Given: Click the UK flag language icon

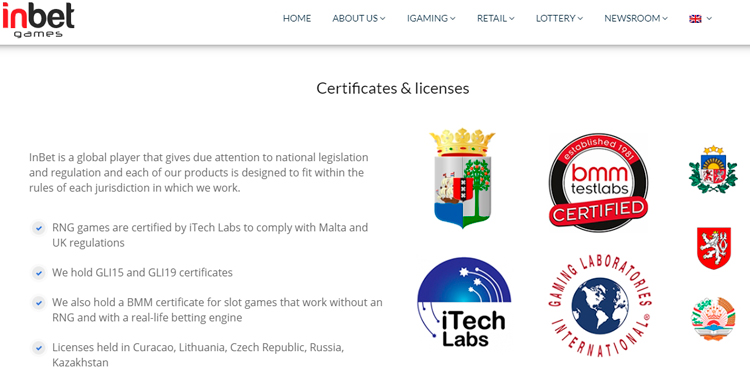Looking at the screenshot, I should click(x=695, y=19).
